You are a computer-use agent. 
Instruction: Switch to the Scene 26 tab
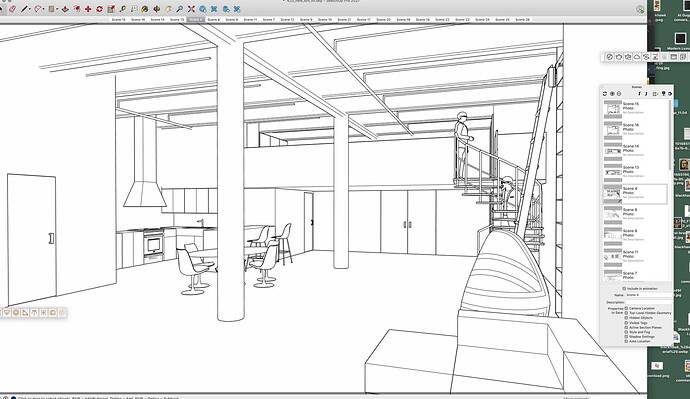click(522, 19)
